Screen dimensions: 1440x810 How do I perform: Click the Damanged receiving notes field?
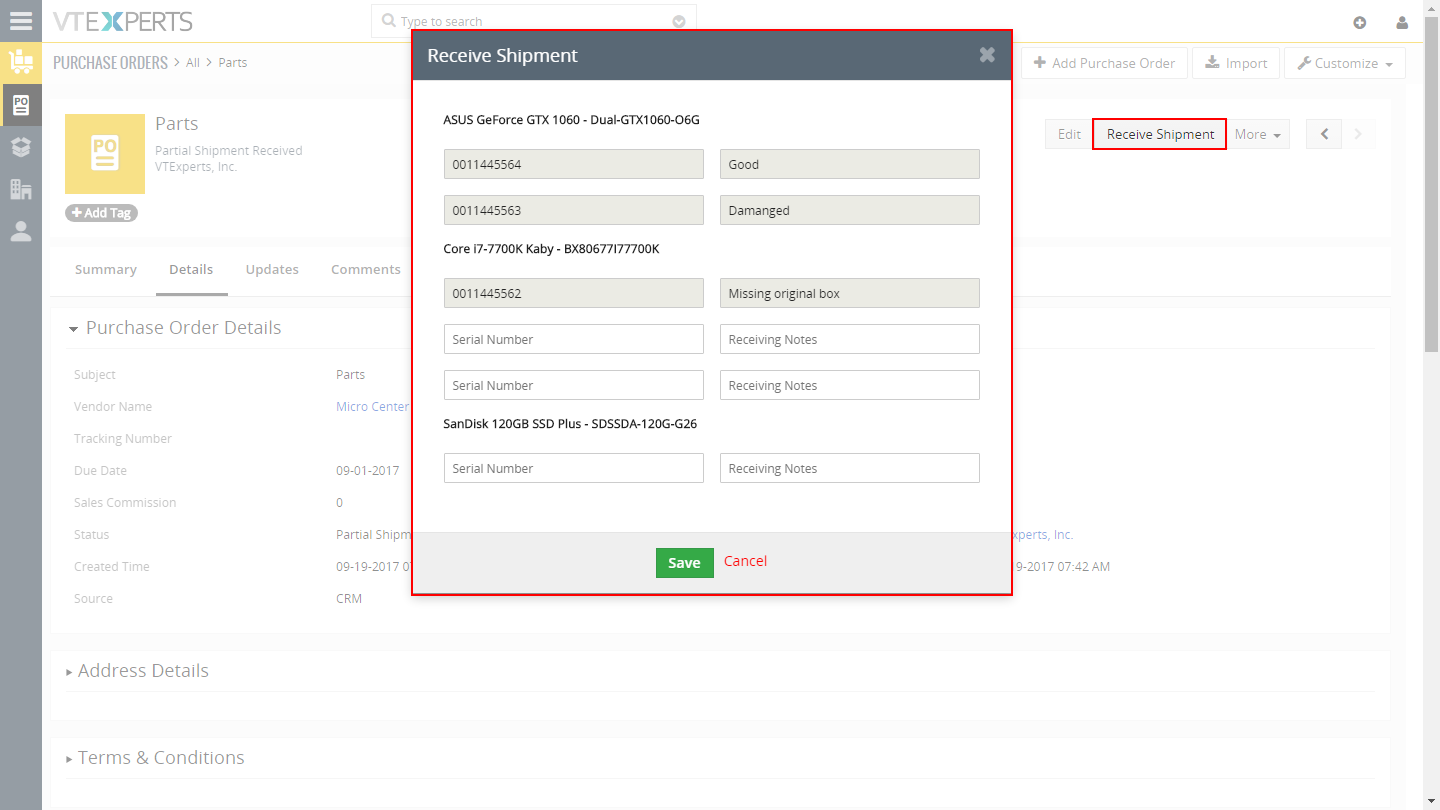point(850,210)
